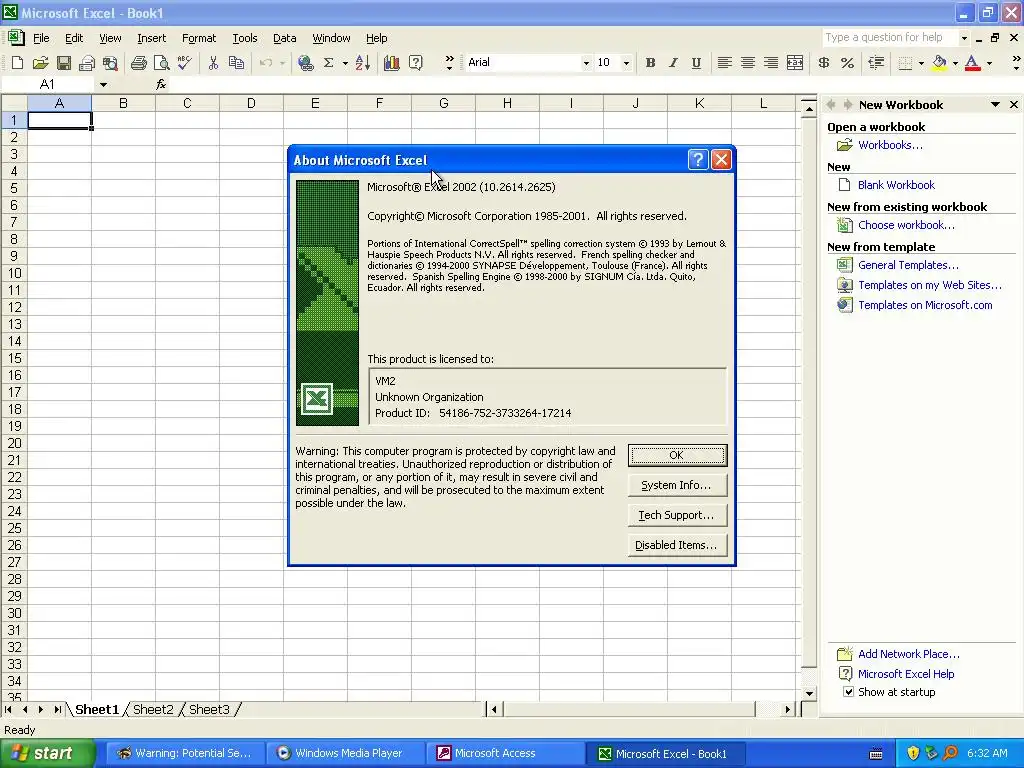This screenshot has height=768, width=1024.
Task: Click the Print icon in the toolbar
Action: coord(138,63)
